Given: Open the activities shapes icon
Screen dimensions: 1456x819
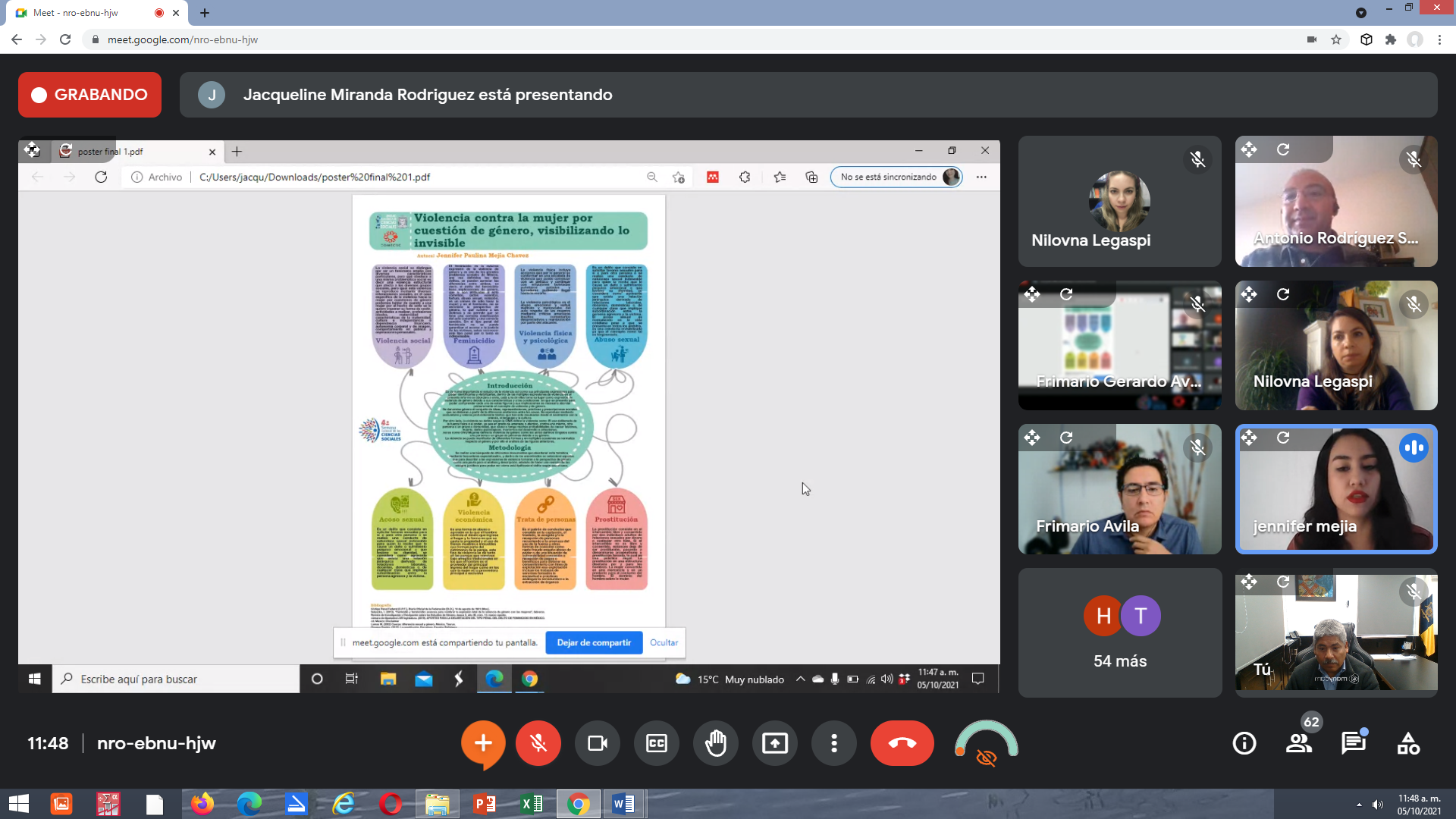Looking at the screenshot, I should [x=1408, y=743].
